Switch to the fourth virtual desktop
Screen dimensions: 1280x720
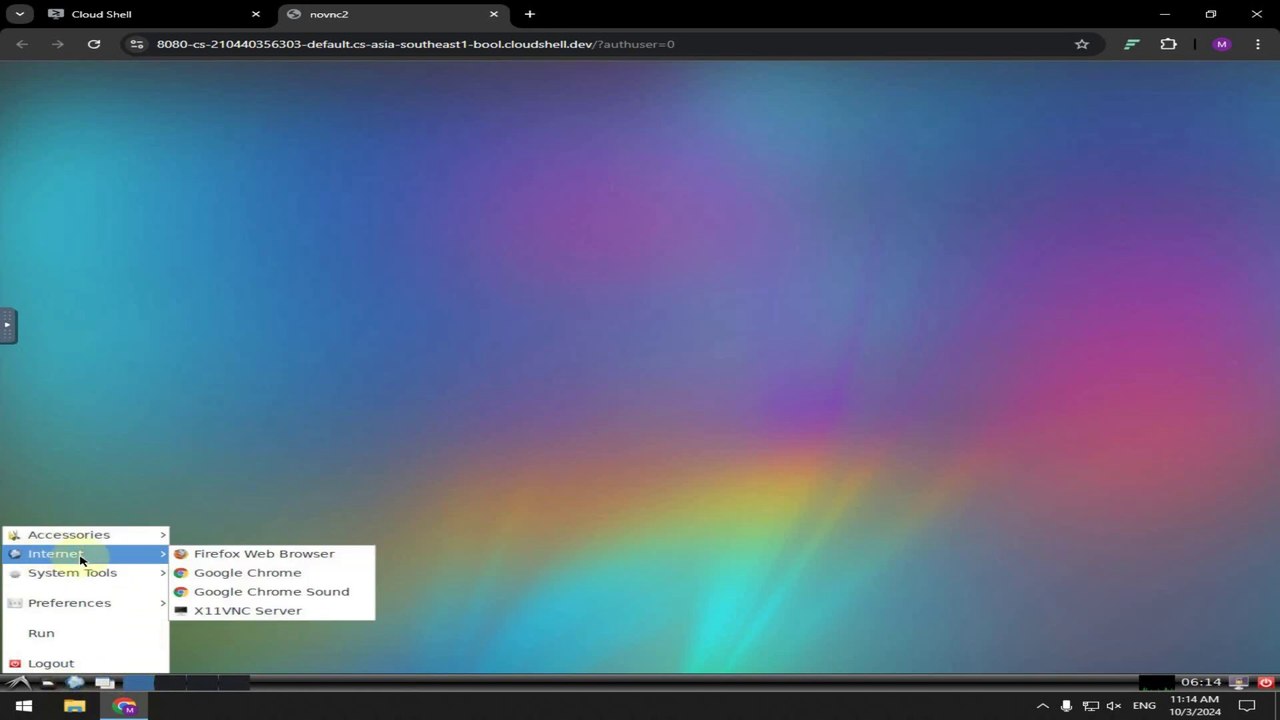pyautogui.click(x=234, y=683)
